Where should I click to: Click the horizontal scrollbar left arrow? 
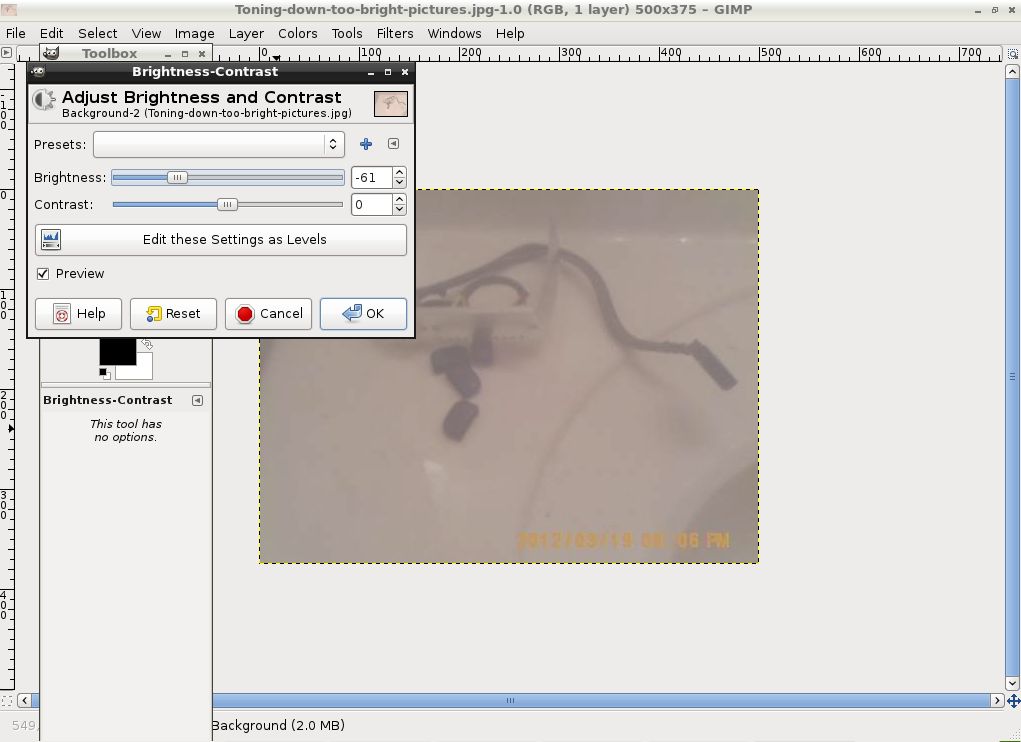point(24,701)
